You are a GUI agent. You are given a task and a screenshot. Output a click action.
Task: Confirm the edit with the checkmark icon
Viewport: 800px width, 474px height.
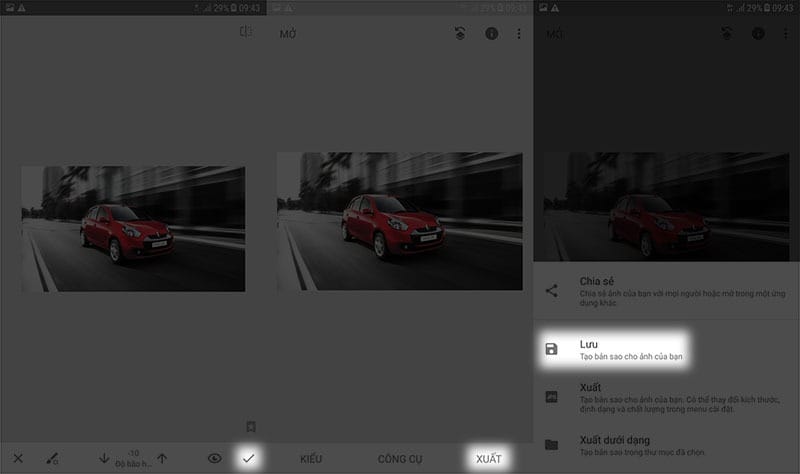[248, 458]
